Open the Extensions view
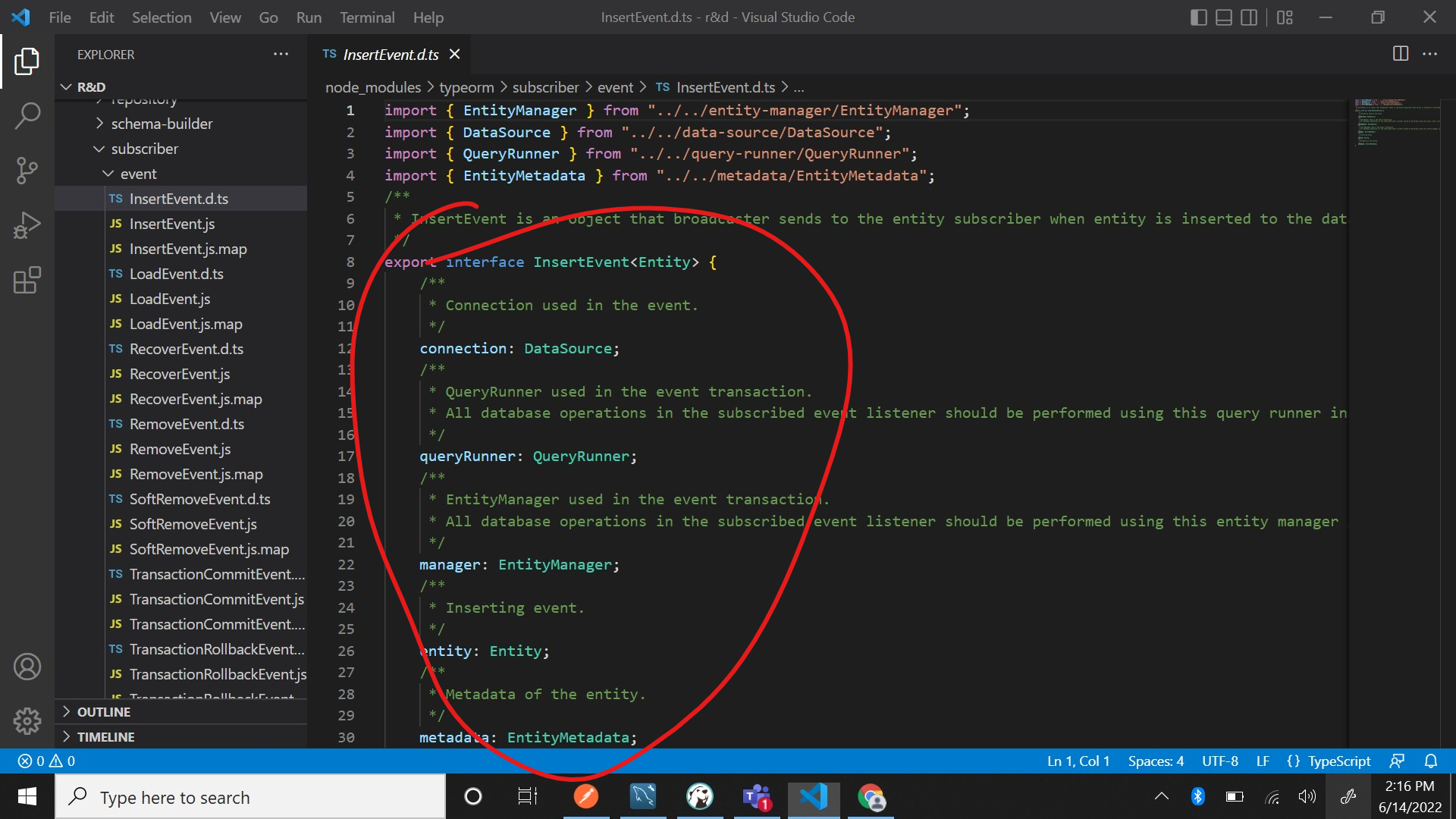 tap(27, 280)
